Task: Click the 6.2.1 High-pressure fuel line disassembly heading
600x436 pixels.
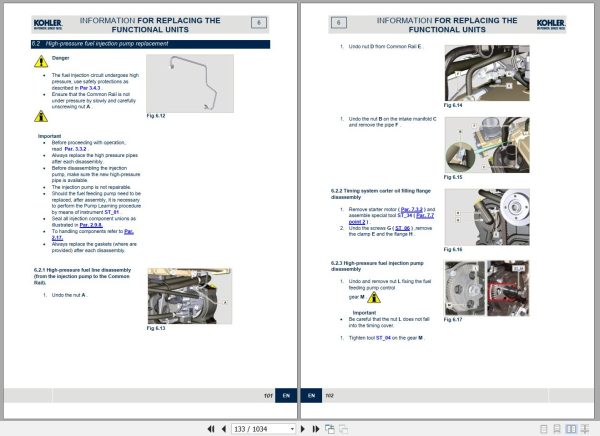Action: pos(83,276)
